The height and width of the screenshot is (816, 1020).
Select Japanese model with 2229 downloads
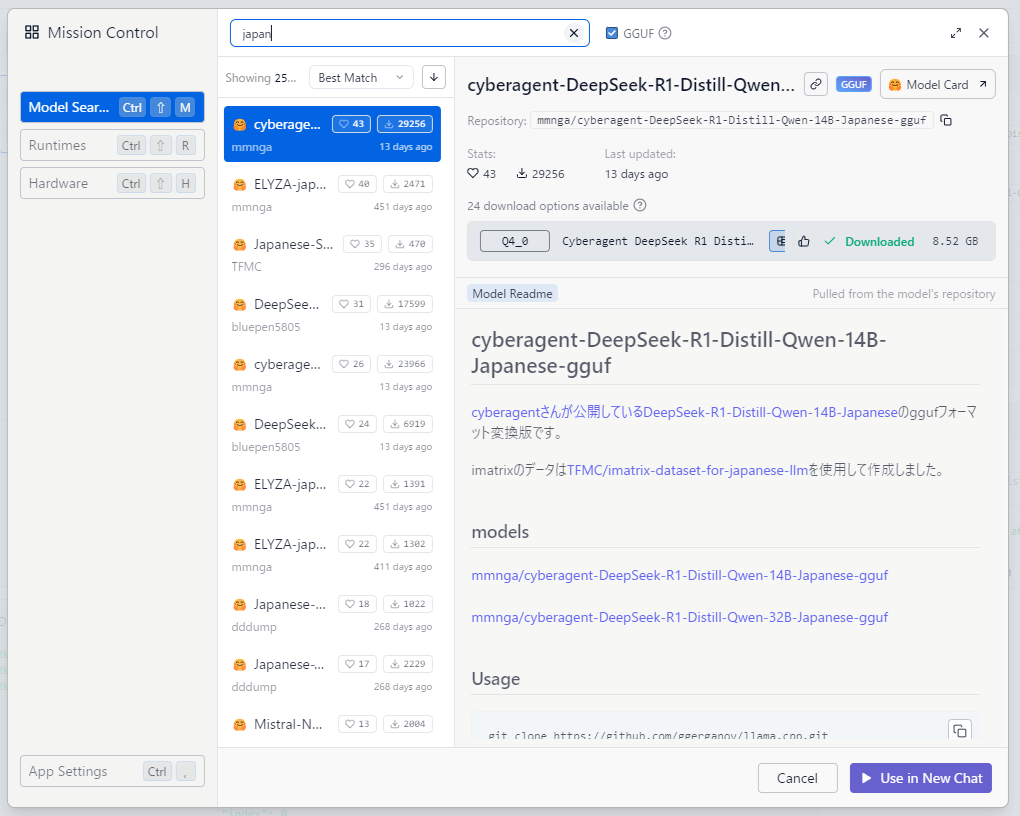(x=332, y=674)
